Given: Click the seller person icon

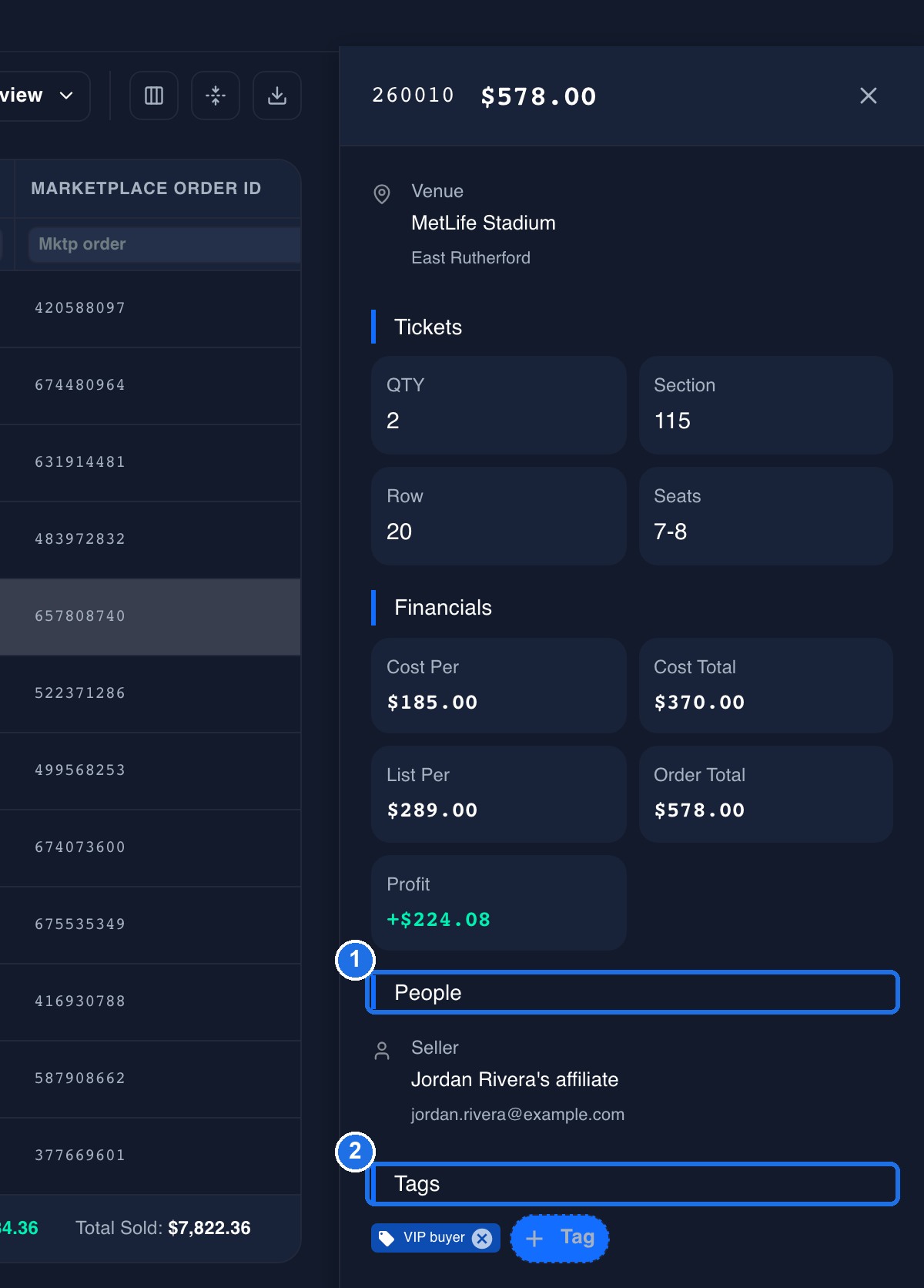Looking at the screenshot, I should pyautogui.click(x=382, y=1051).
